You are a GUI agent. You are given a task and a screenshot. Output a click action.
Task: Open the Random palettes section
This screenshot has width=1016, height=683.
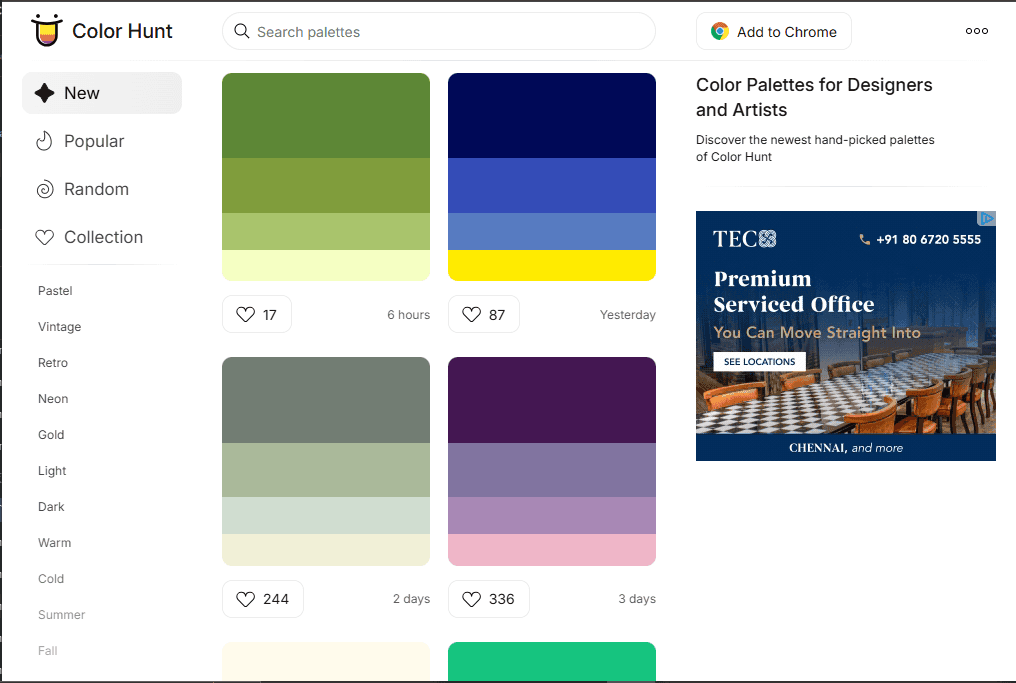[x=102, y=189]
